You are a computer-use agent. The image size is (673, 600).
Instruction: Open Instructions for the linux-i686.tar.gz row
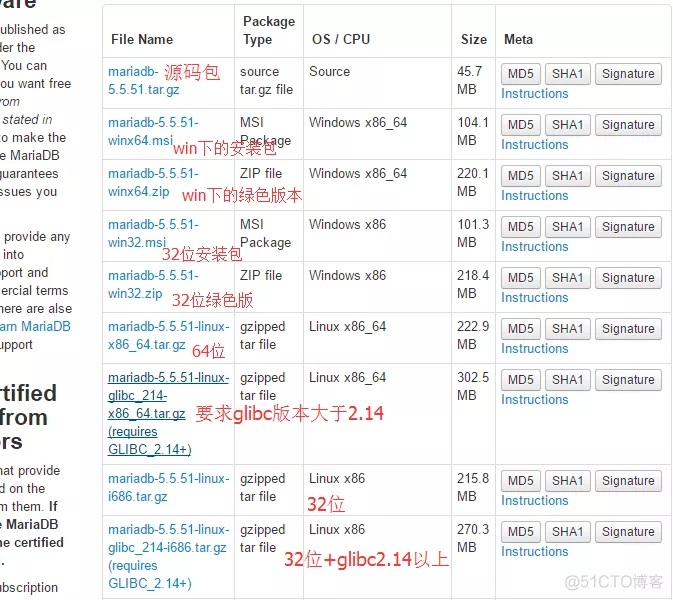(x=535, y=501)
